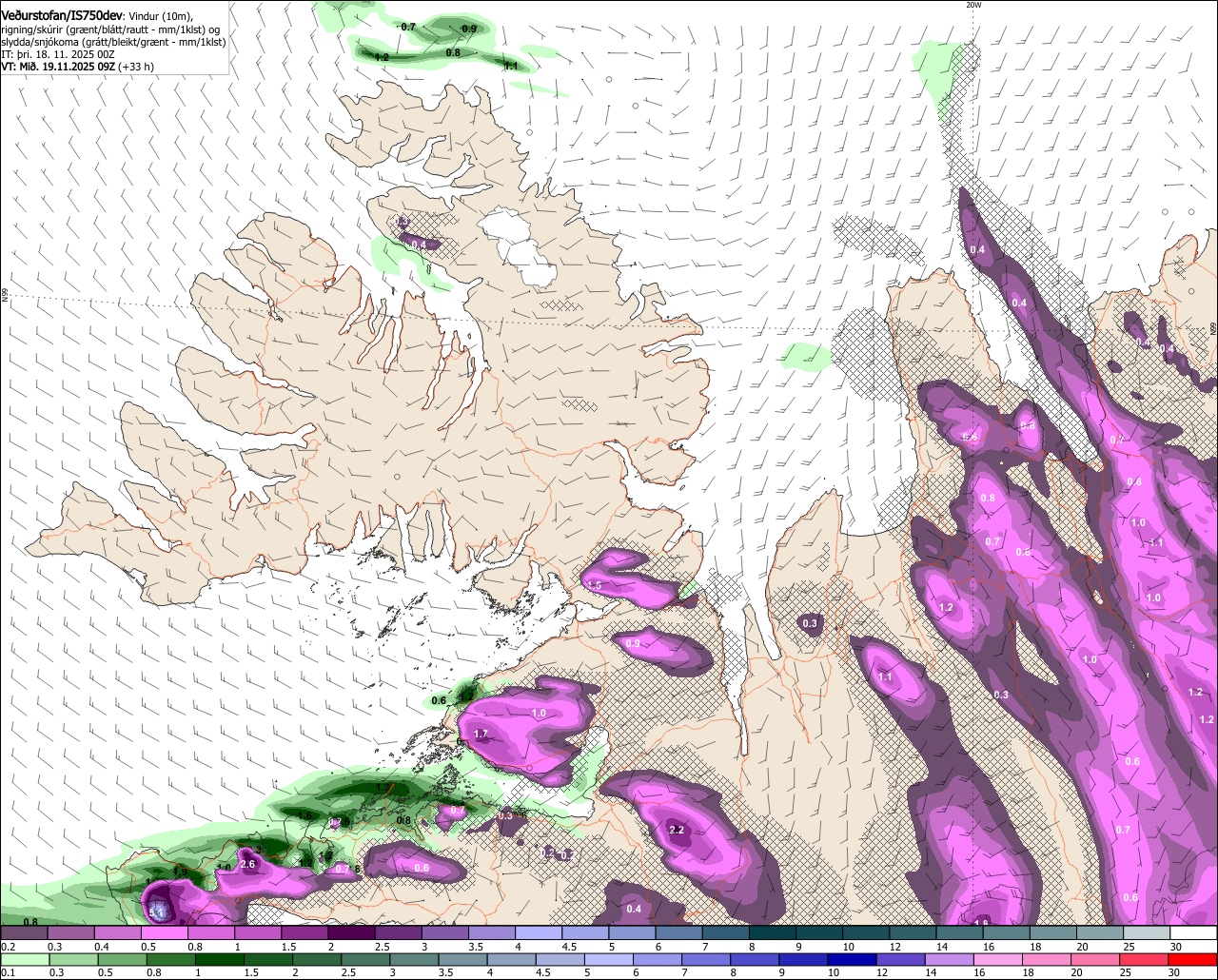Click the '2.6' precipitation value on the map
Screen dimensions: 1218x980
click(248, 864)
